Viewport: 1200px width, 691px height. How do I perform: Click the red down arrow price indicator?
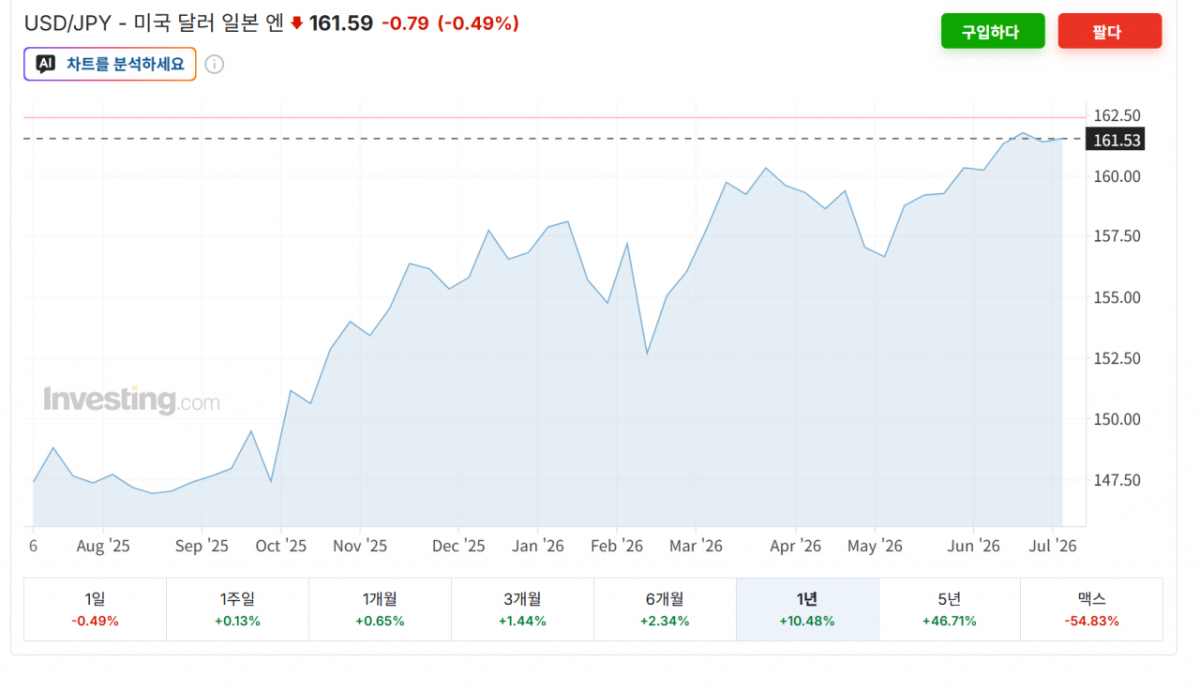click(297, 23)
